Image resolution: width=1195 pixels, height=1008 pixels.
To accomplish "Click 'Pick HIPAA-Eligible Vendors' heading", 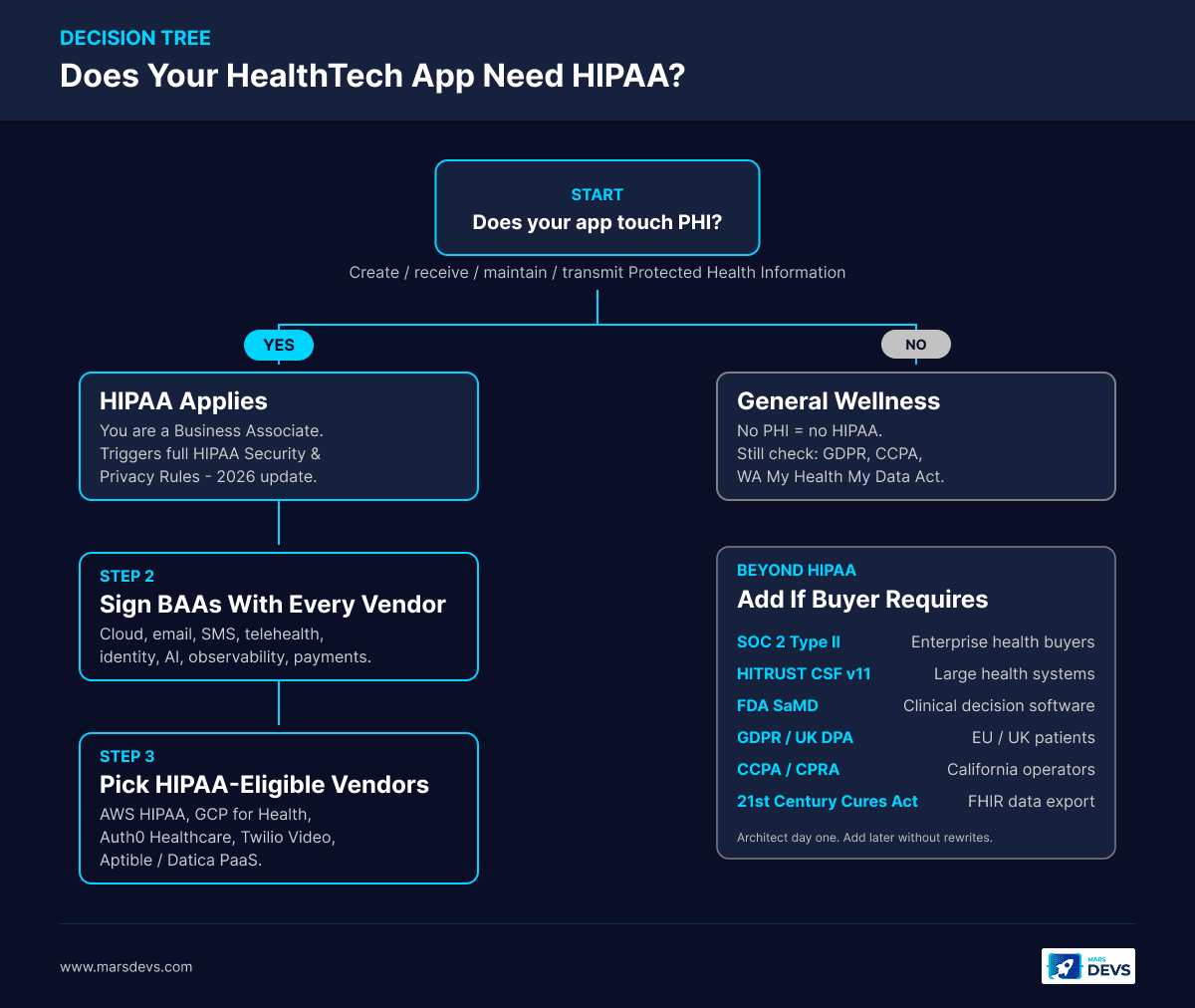I will point(265,785).
